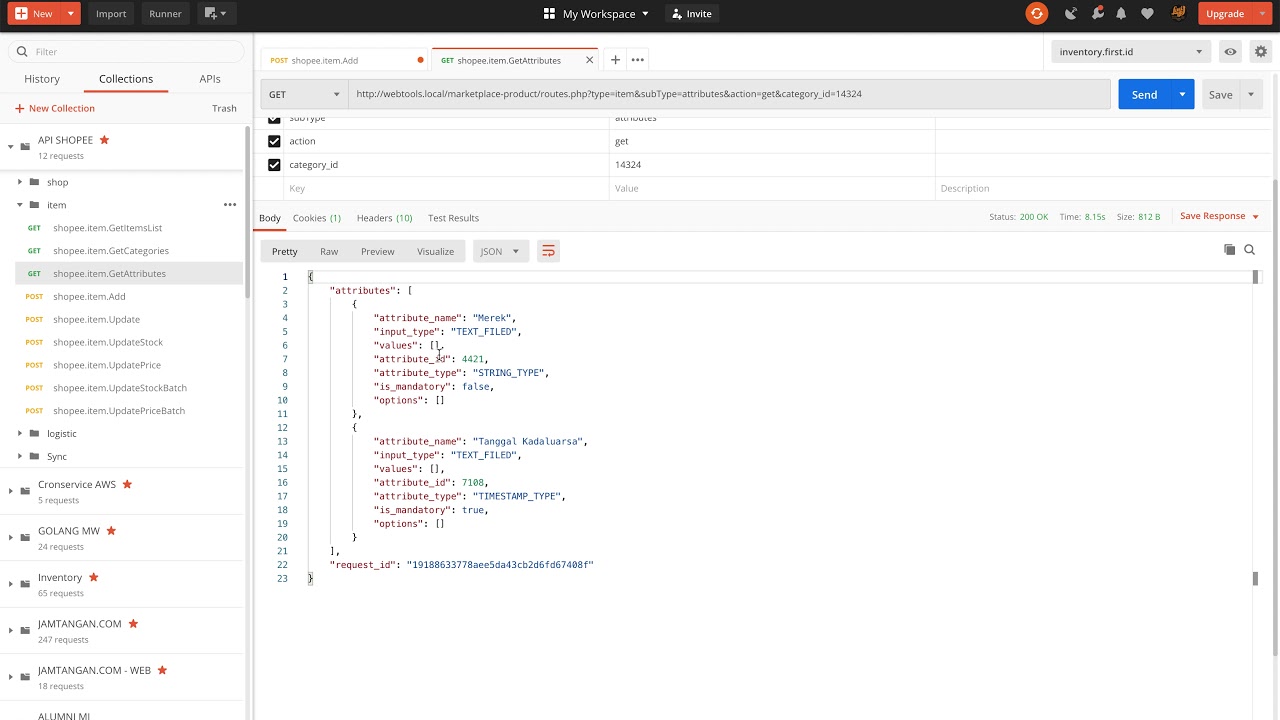Open the JSON format dropdown
The height and width of the screenshot is (720, 1280).
[500, 251]
